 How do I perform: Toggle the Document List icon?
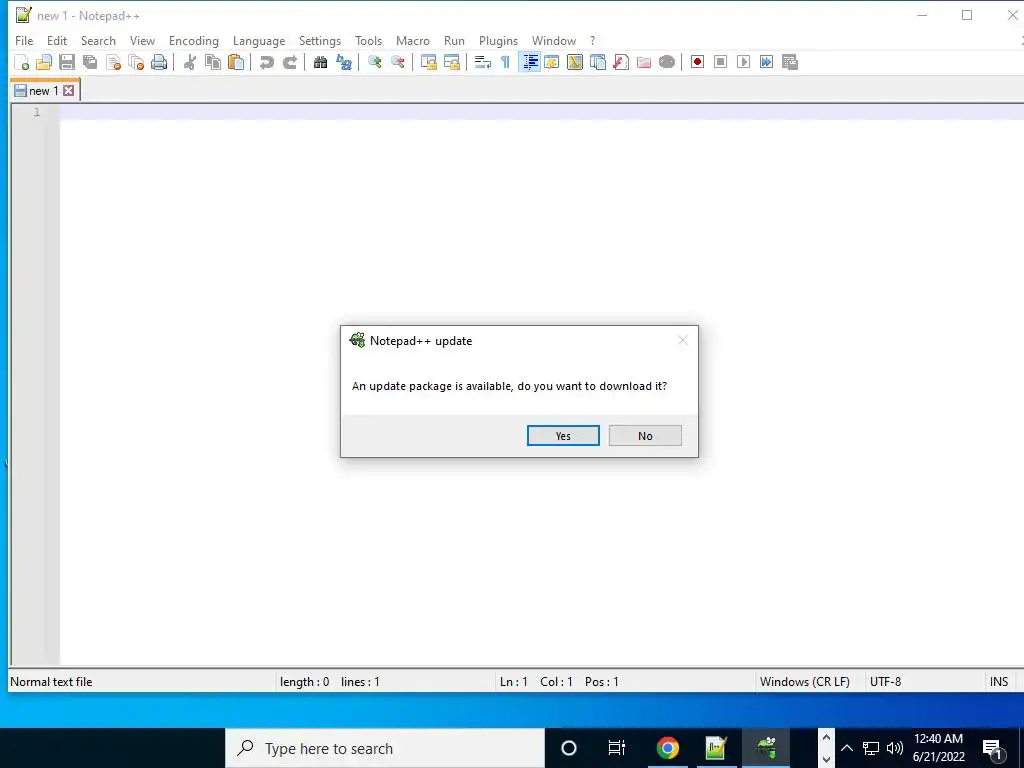[x=598, y=62]
